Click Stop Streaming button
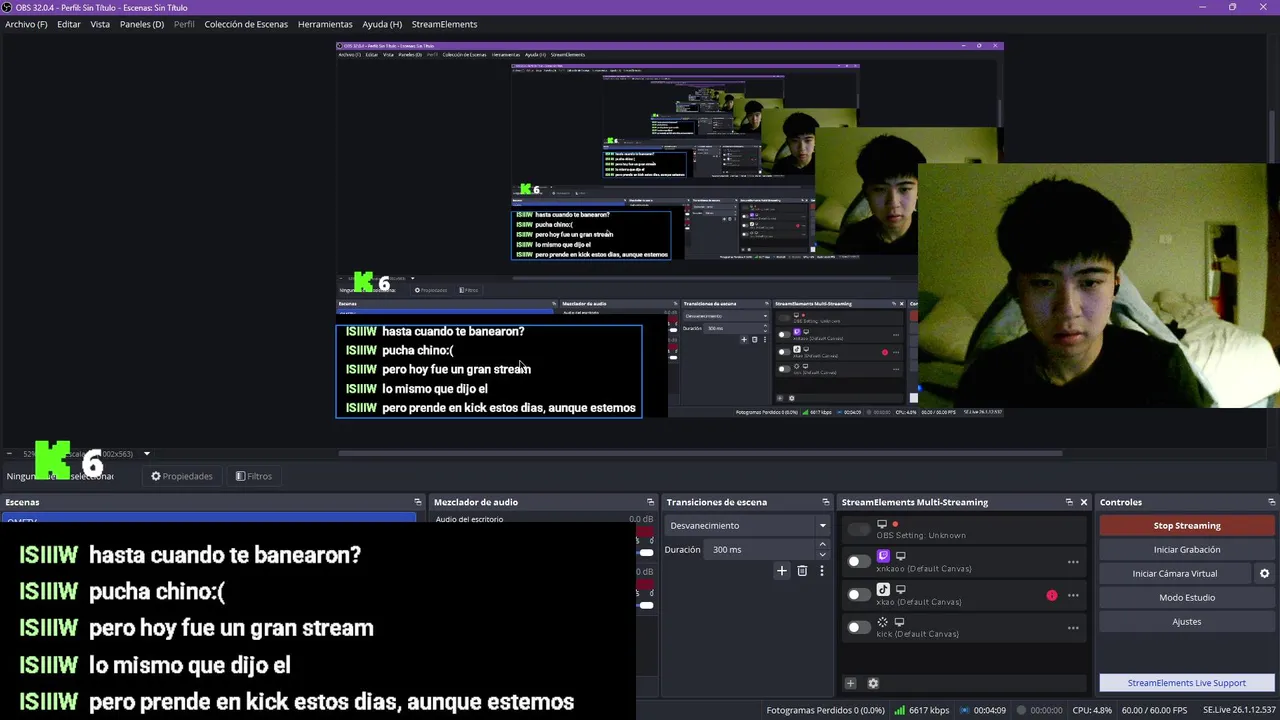The image size is (1280, 720). point(1187,525)
